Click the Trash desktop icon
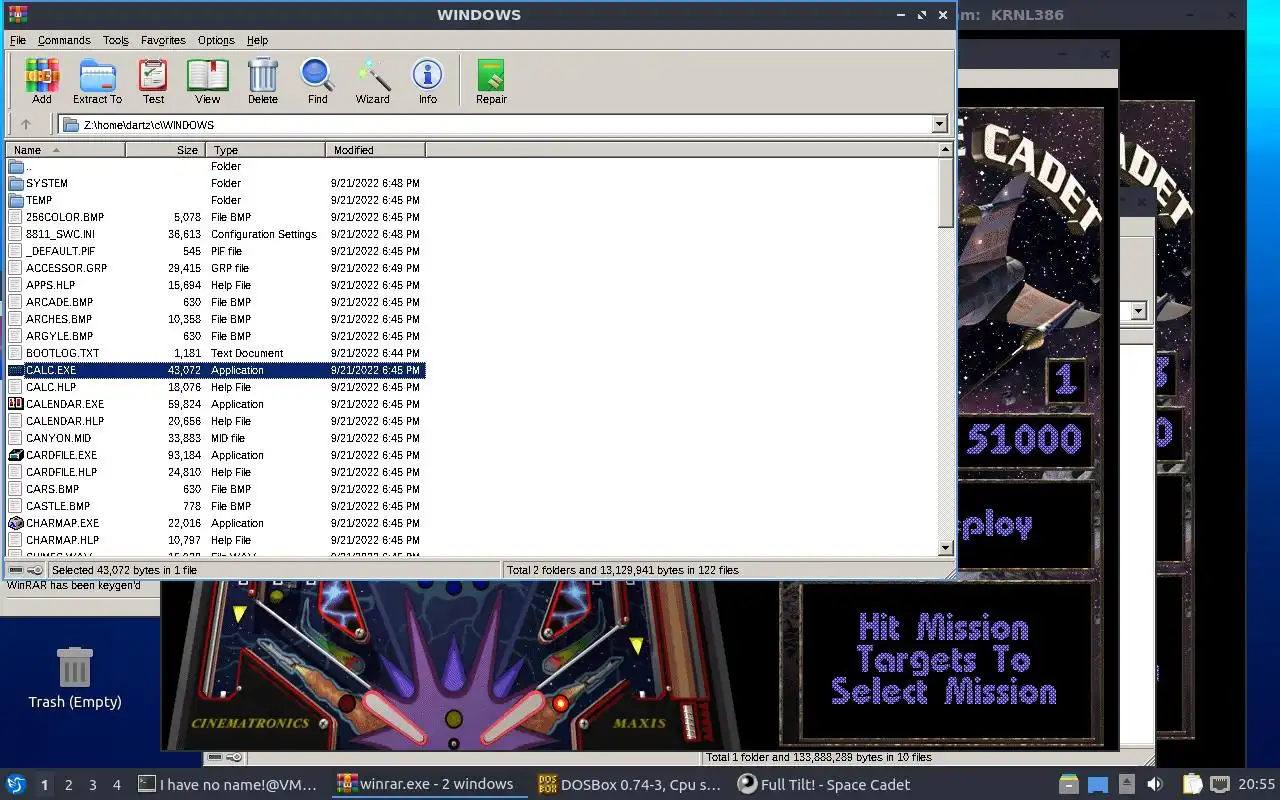 tap(75, 667)
